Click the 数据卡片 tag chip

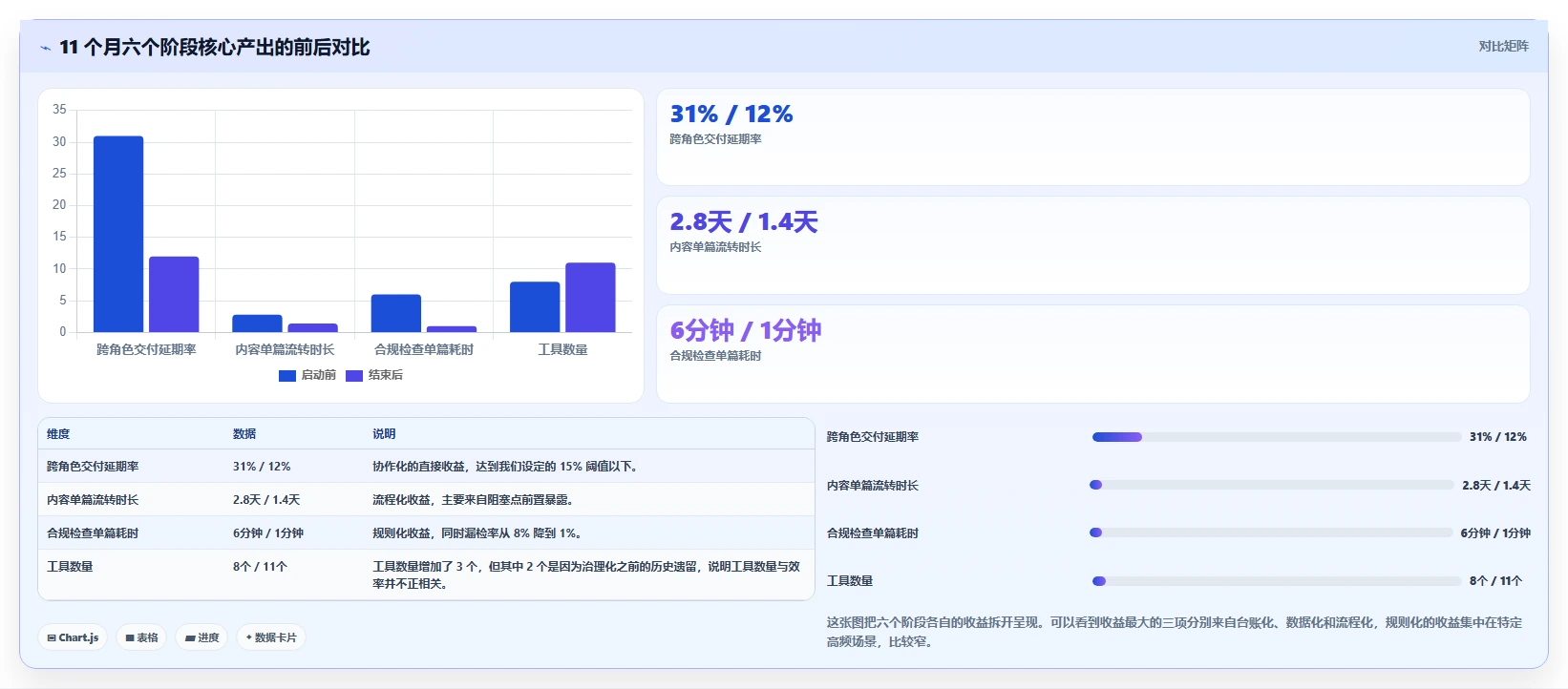pos(271,637)
